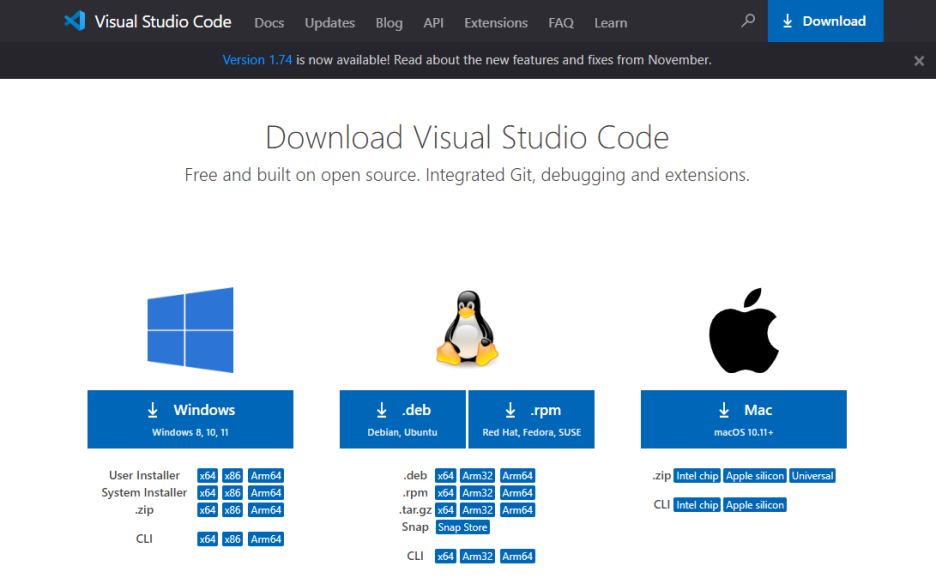Choose Linux .rpm Arm64 badge
Image resolution: width=936 pixels, height=584 pixels.
click(x=518, y=493)
